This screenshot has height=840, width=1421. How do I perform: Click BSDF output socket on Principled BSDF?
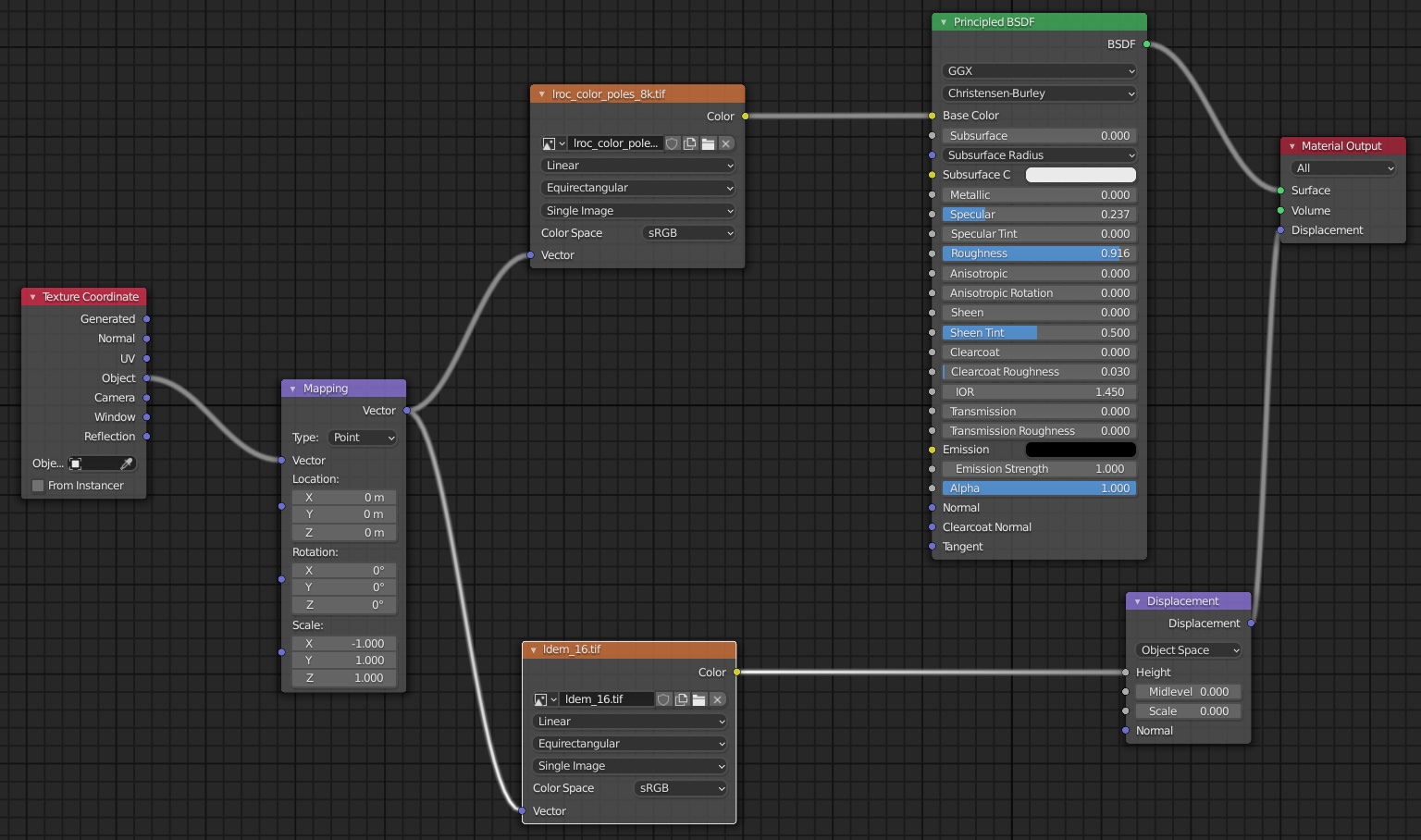pyautogui.click(x=1146, y=44)
